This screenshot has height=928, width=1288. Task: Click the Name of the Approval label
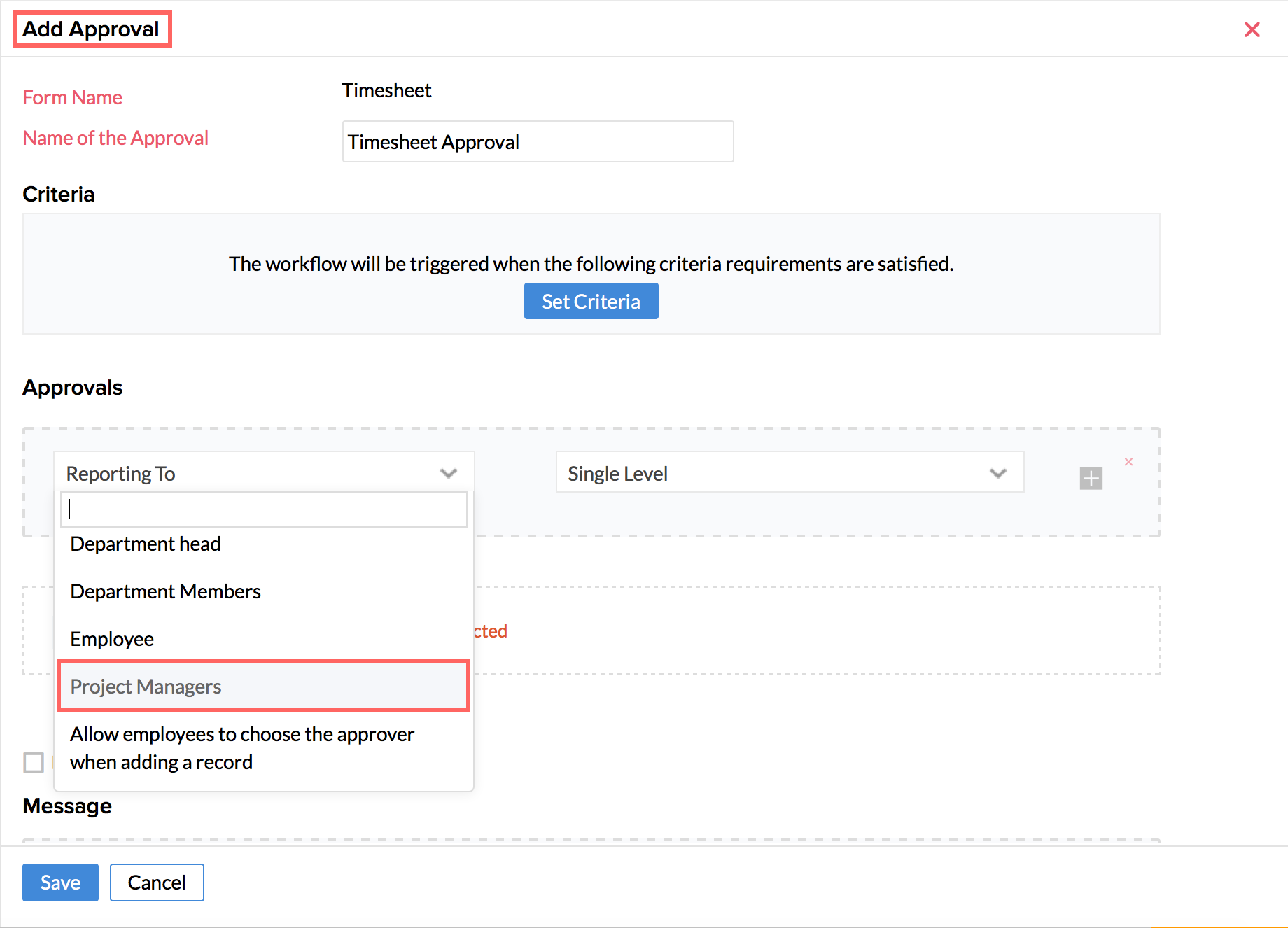point(115,138)
